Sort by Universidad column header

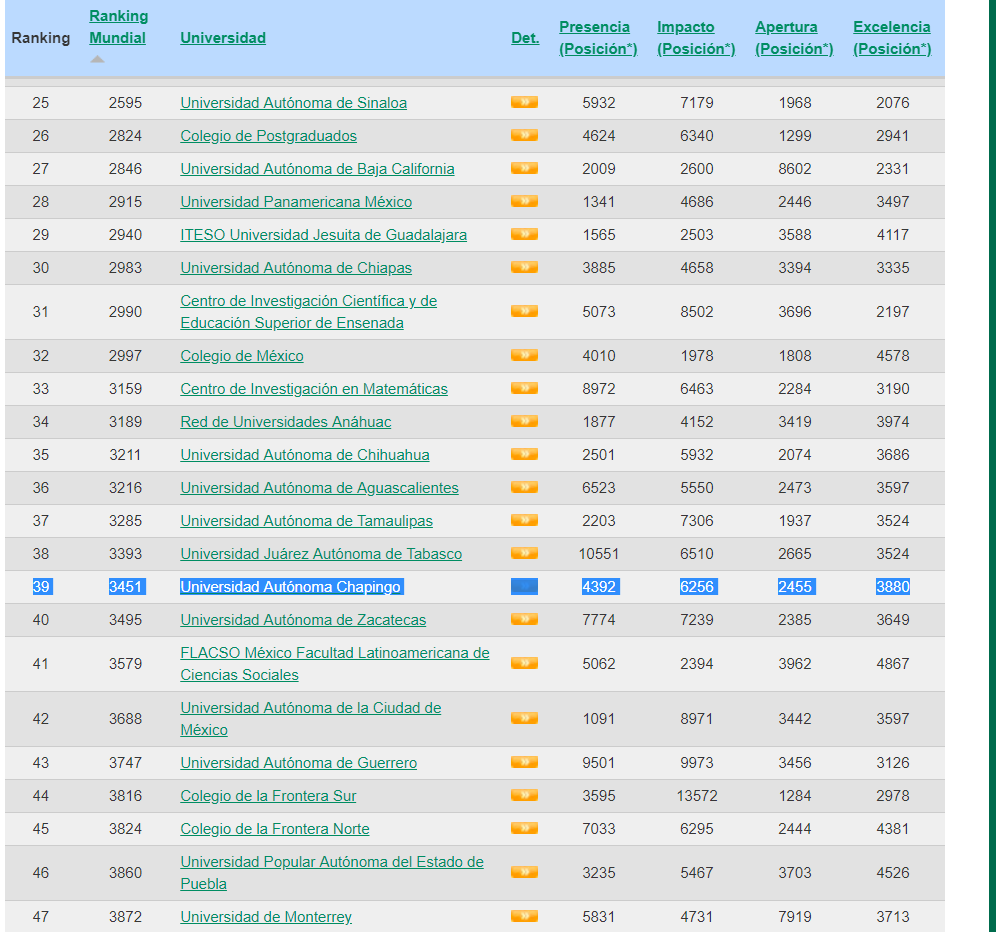(223, 37)
